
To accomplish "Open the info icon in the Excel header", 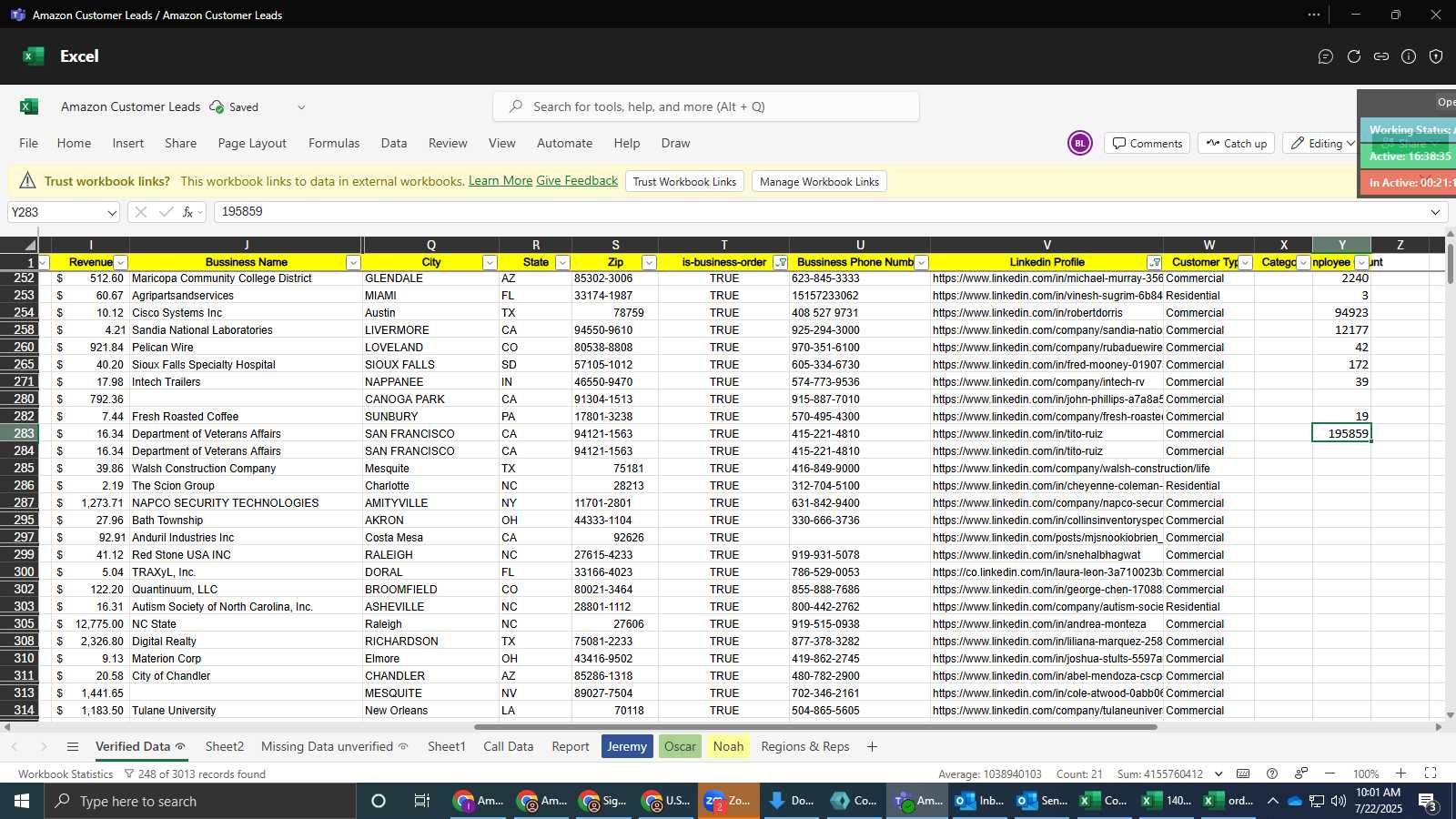I will (x=1409, y=56).
